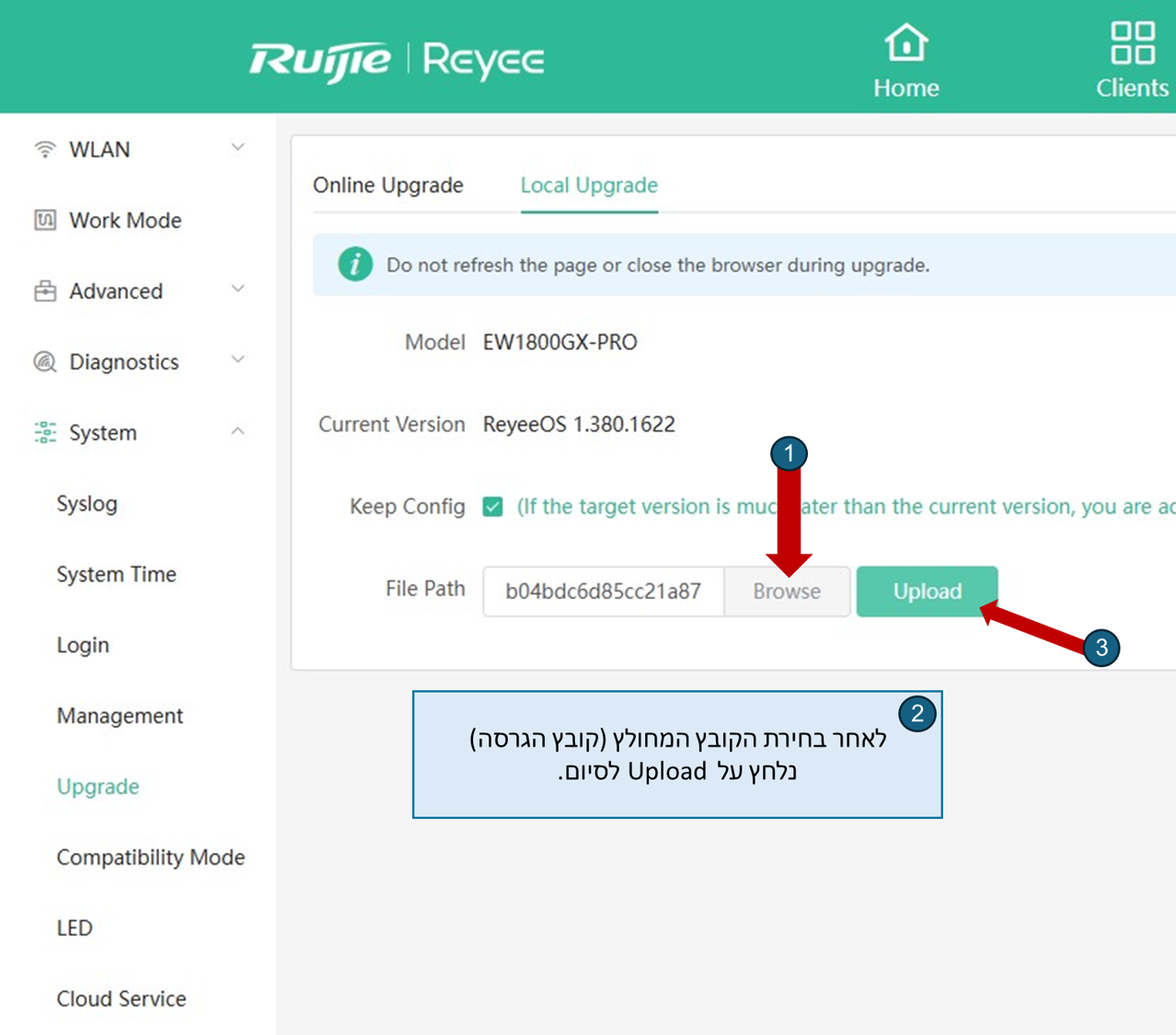Click the Work Mode menu label
This screenshot has height=1035, width=1176.
[125, 220]
